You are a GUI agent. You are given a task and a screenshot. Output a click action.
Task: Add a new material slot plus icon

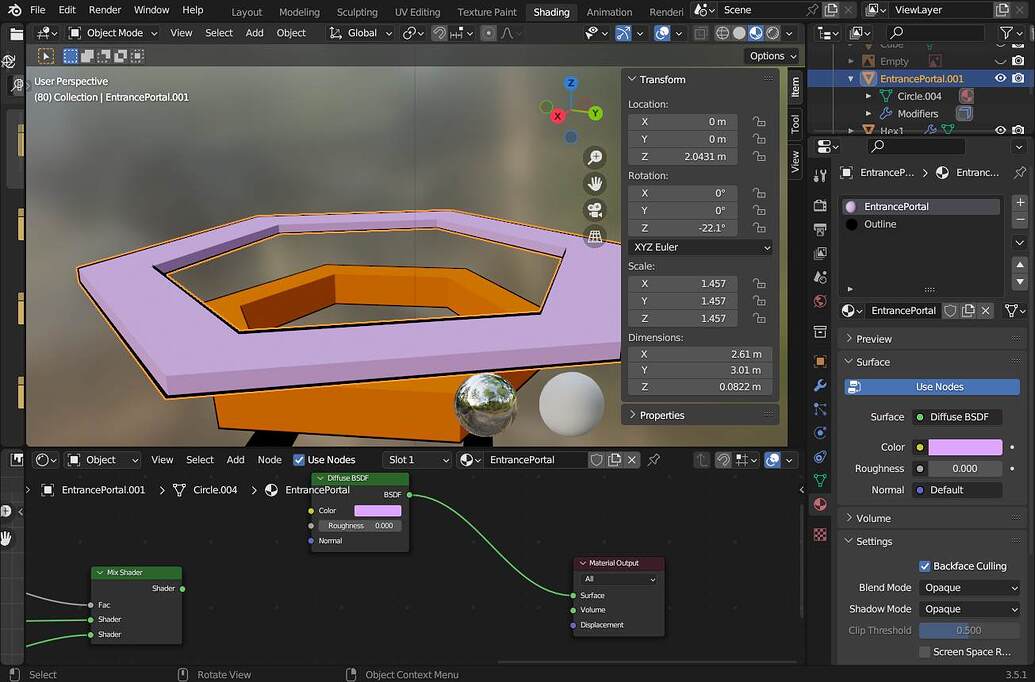(1020, 202)
